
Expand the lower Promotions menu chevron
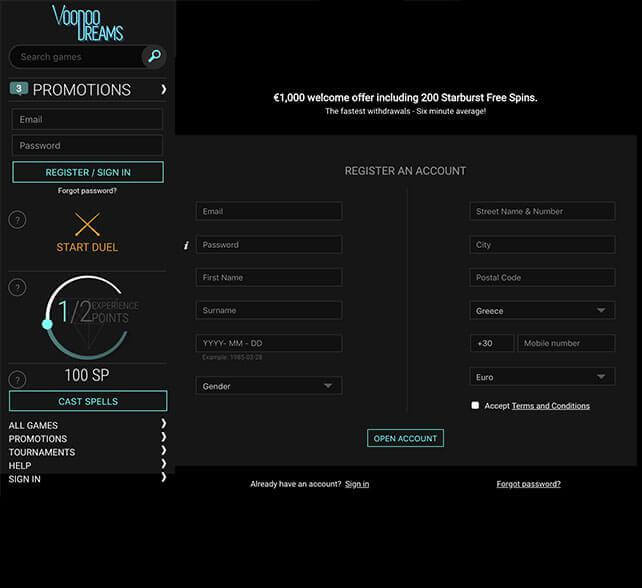click(164, 437)
